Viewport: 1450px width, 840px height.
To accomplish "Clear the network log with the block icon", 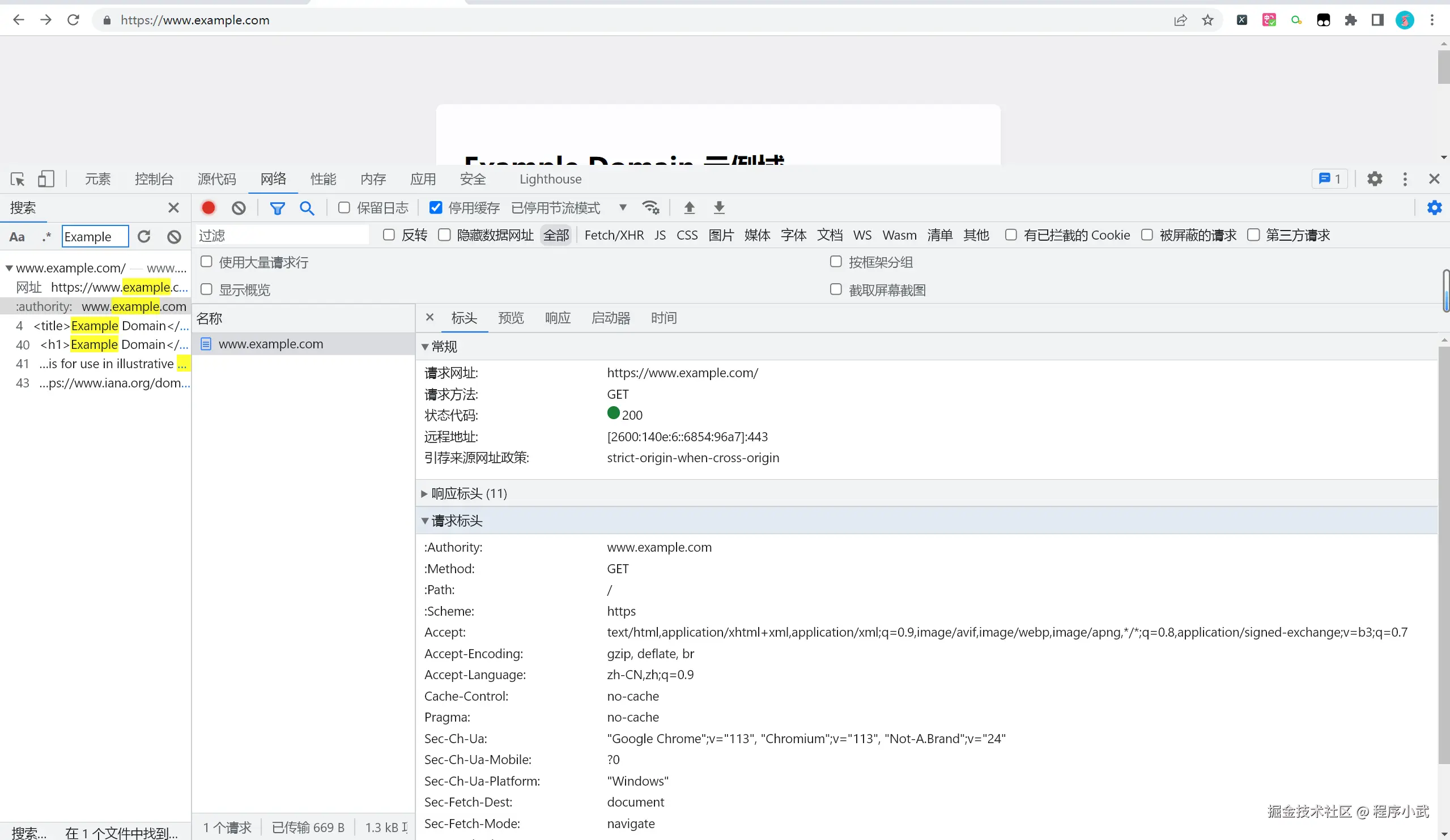I will [239, 208].
